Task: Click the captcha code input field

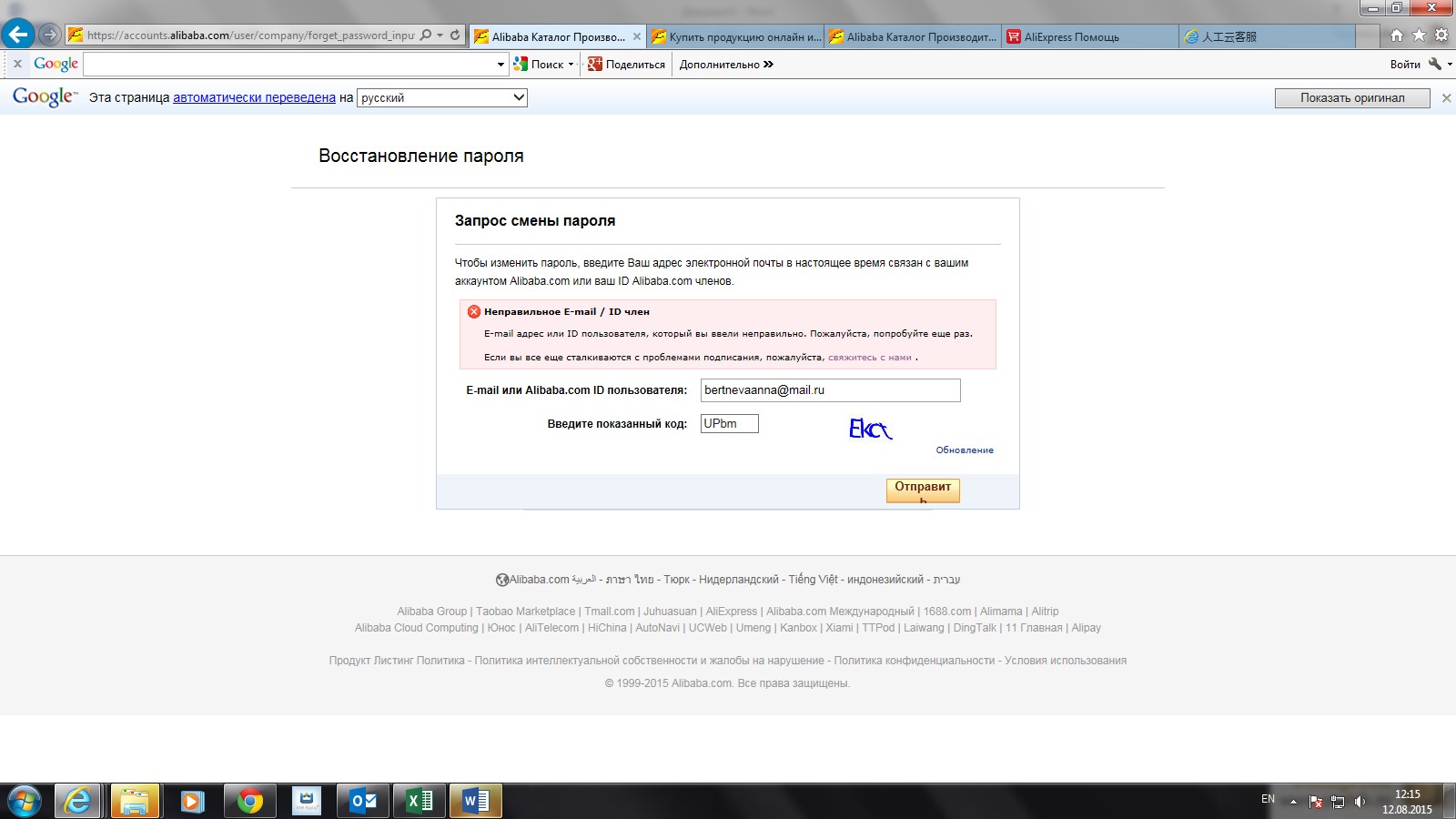Action: (x=729, y=423)
